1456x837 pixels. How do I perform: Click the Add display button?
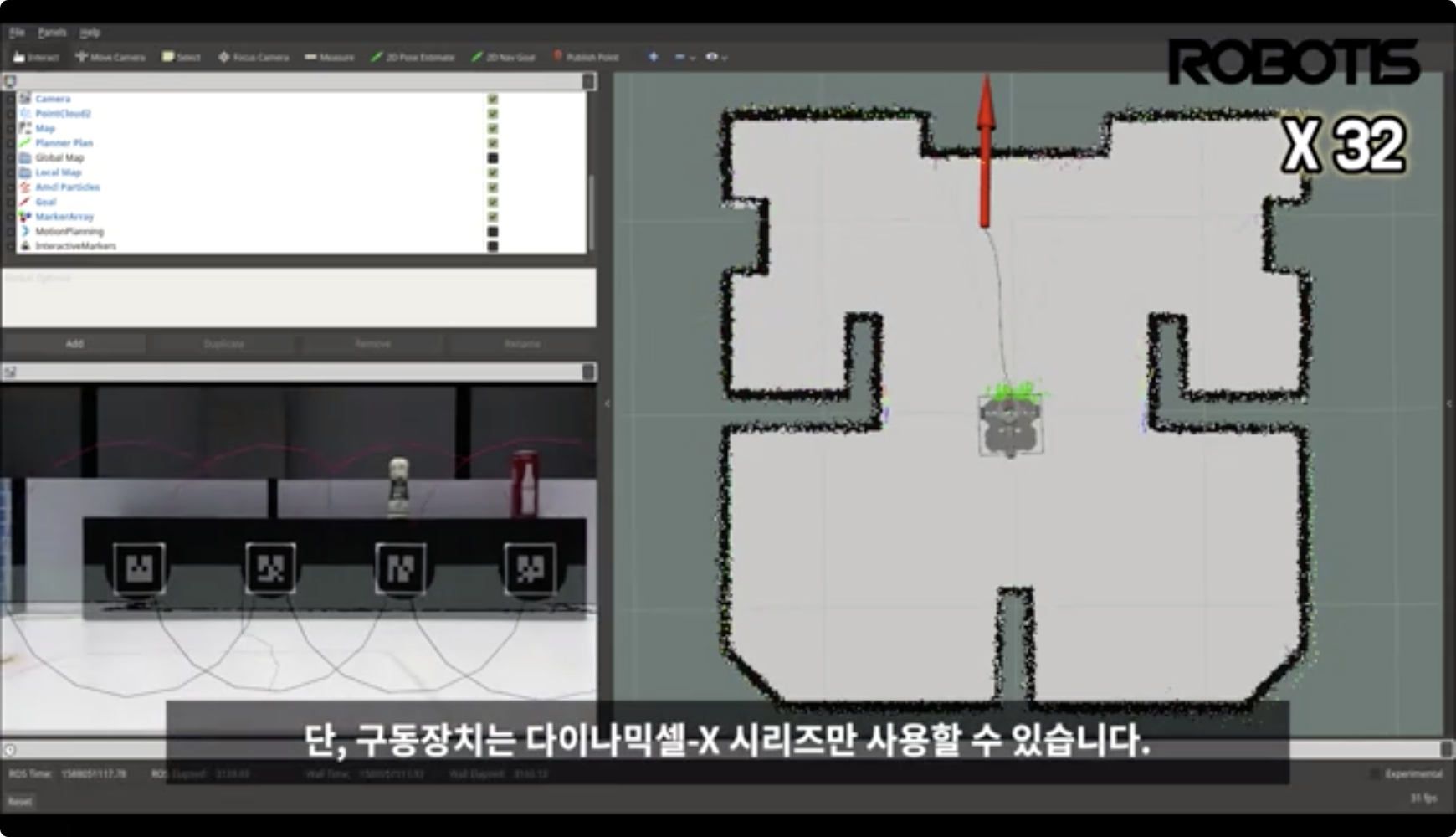pyautogui.click(x=74, y=344)
